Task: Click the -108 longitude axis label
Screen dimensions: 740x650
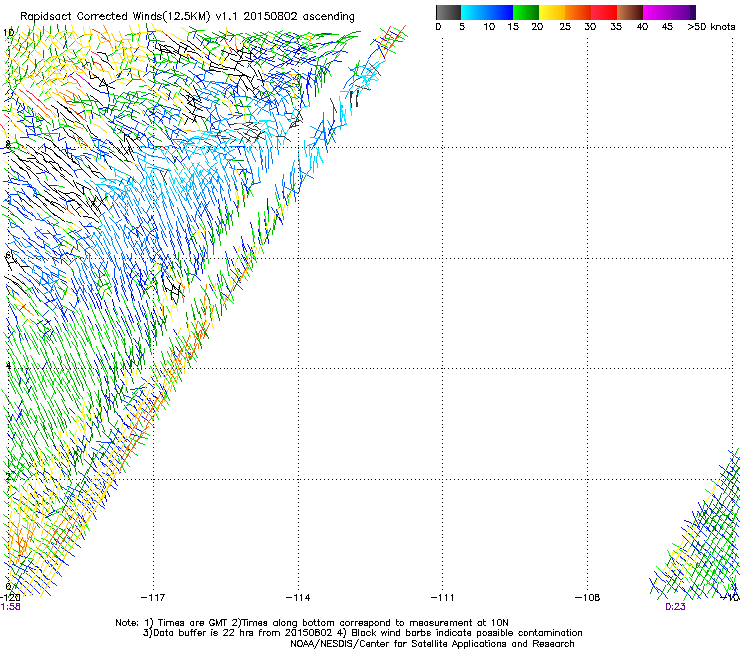Action: 587,598
